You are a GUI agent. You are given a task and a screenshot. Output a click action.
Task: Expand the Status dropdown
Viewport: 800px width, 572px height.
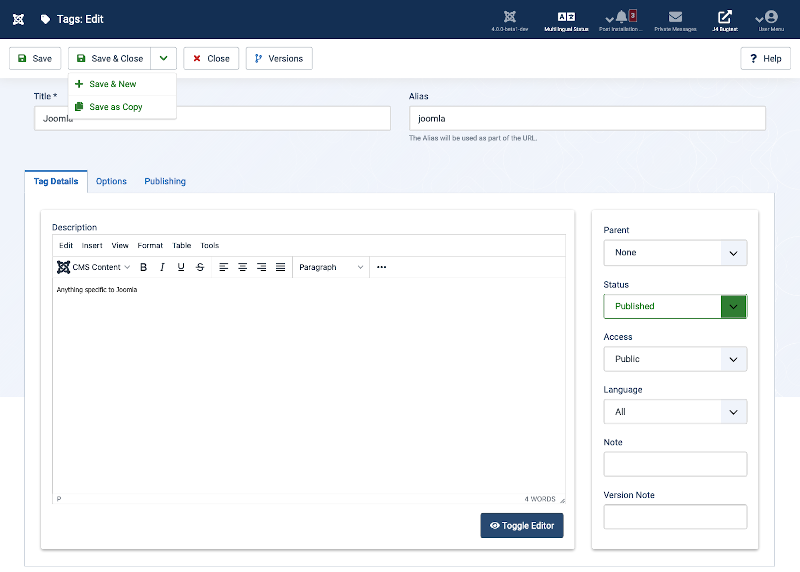(x=675, y=306)
